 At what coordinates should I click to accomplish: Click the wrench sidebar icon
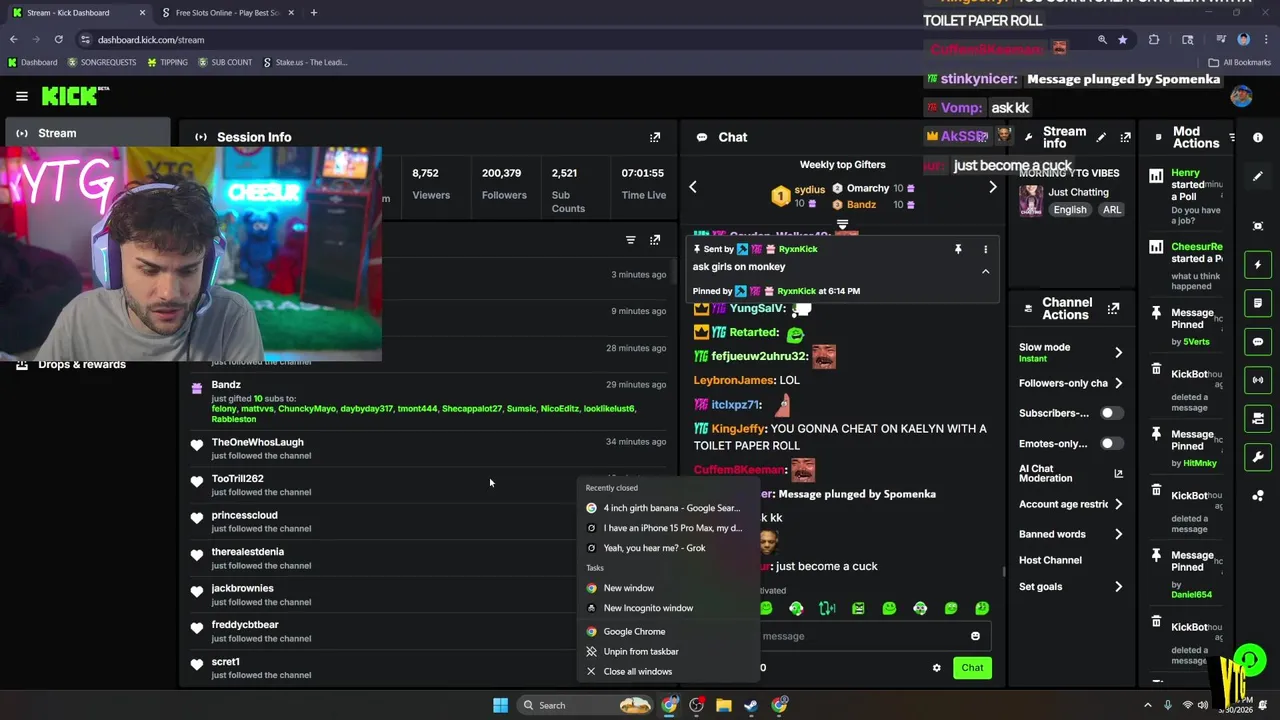click(x=1258, y=457)
